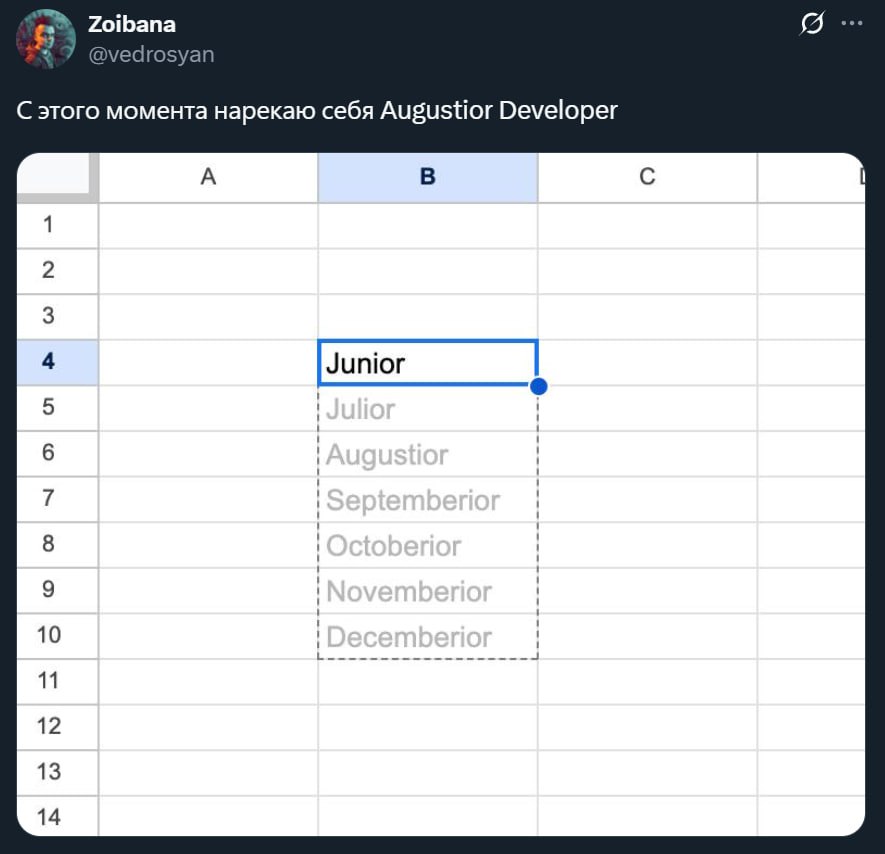Select column A header
The width and height of the screenshot is (885, 854).
[x=208, y=177]
